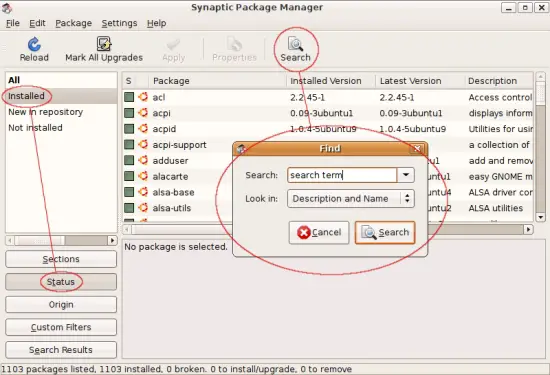
Task: Toggle the status box for adduser package
Action: click(x=129, y=160)
